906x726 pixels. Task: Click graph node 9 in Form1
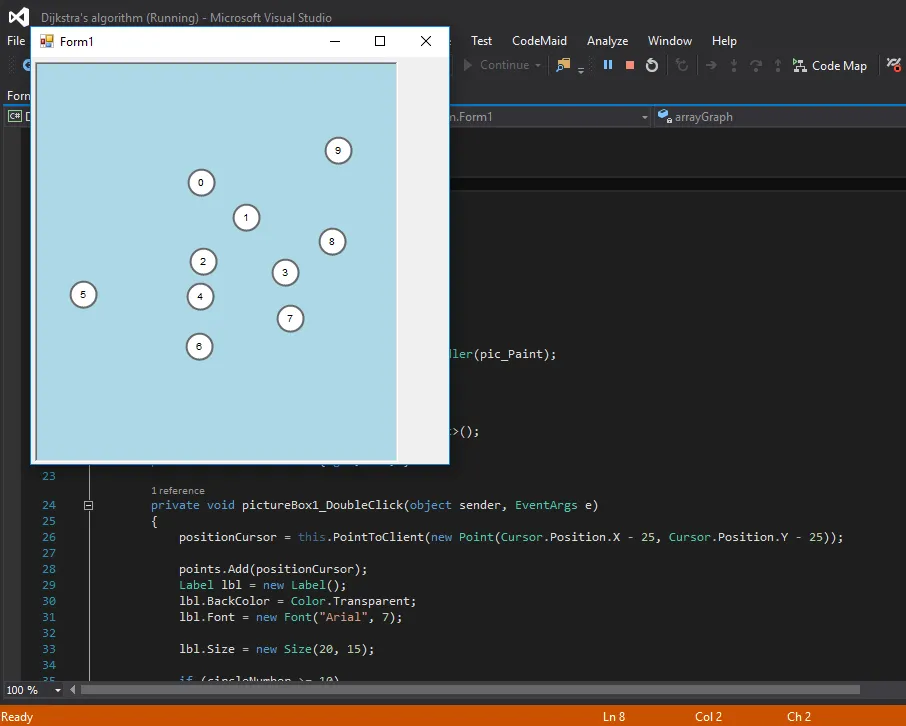(x=338, y=151)
